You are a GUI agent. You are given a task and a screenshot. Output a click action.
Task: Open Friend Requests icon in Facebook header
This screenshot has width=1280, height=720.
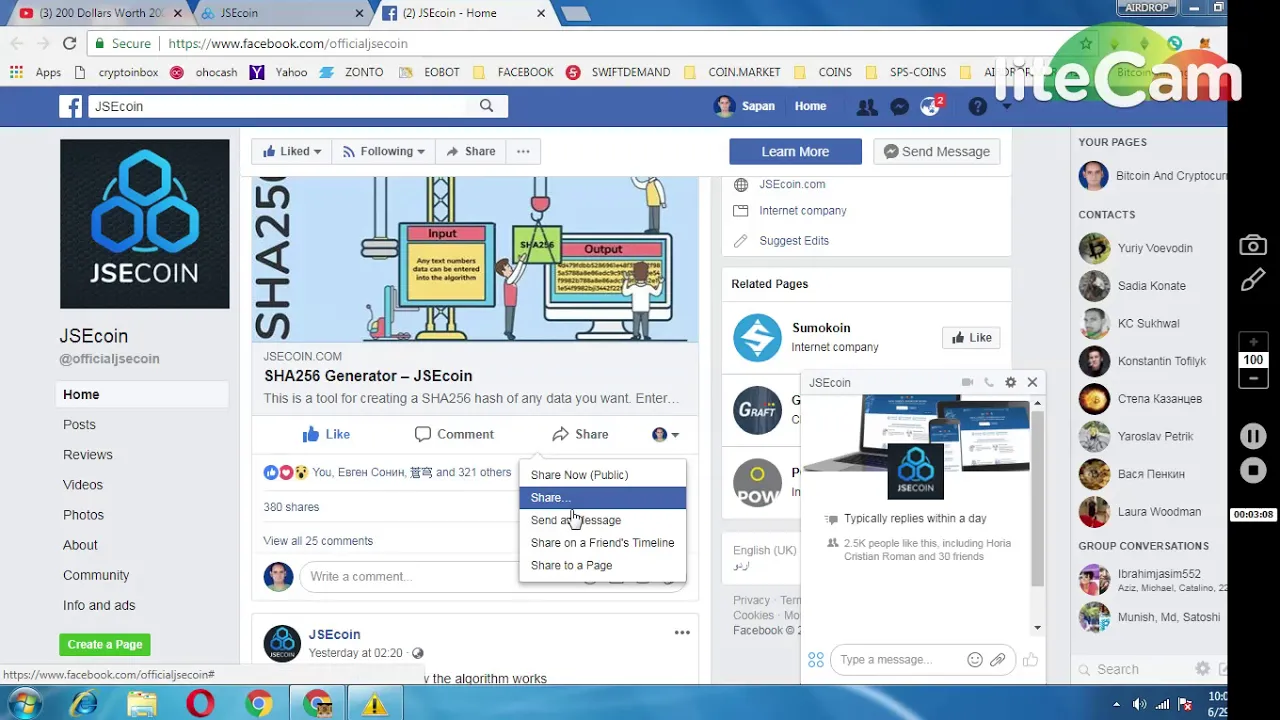click(866, 107)
